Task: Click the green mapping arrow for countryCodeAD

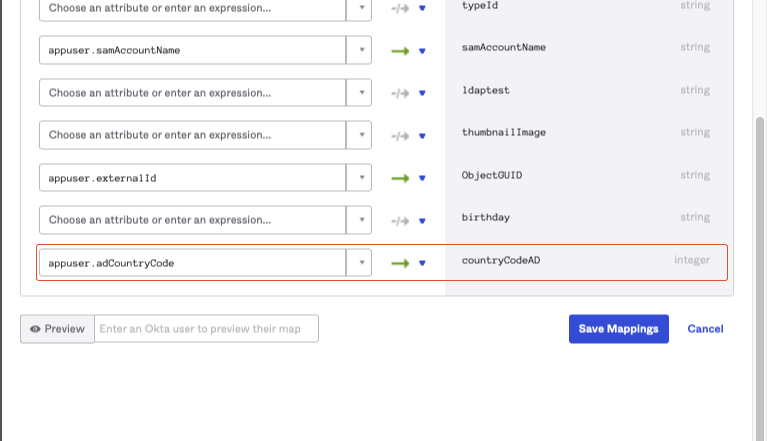Action: coord(400,263)
